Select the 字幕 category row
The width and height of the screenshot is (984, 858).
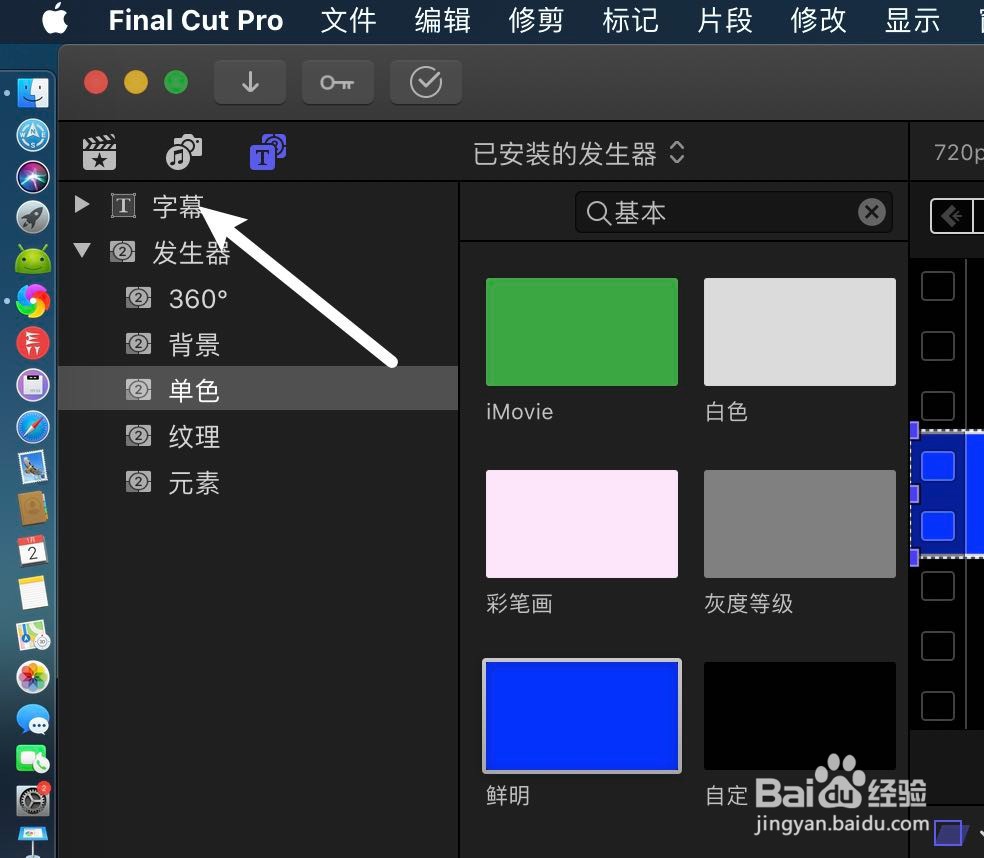(x=259, y=206)
